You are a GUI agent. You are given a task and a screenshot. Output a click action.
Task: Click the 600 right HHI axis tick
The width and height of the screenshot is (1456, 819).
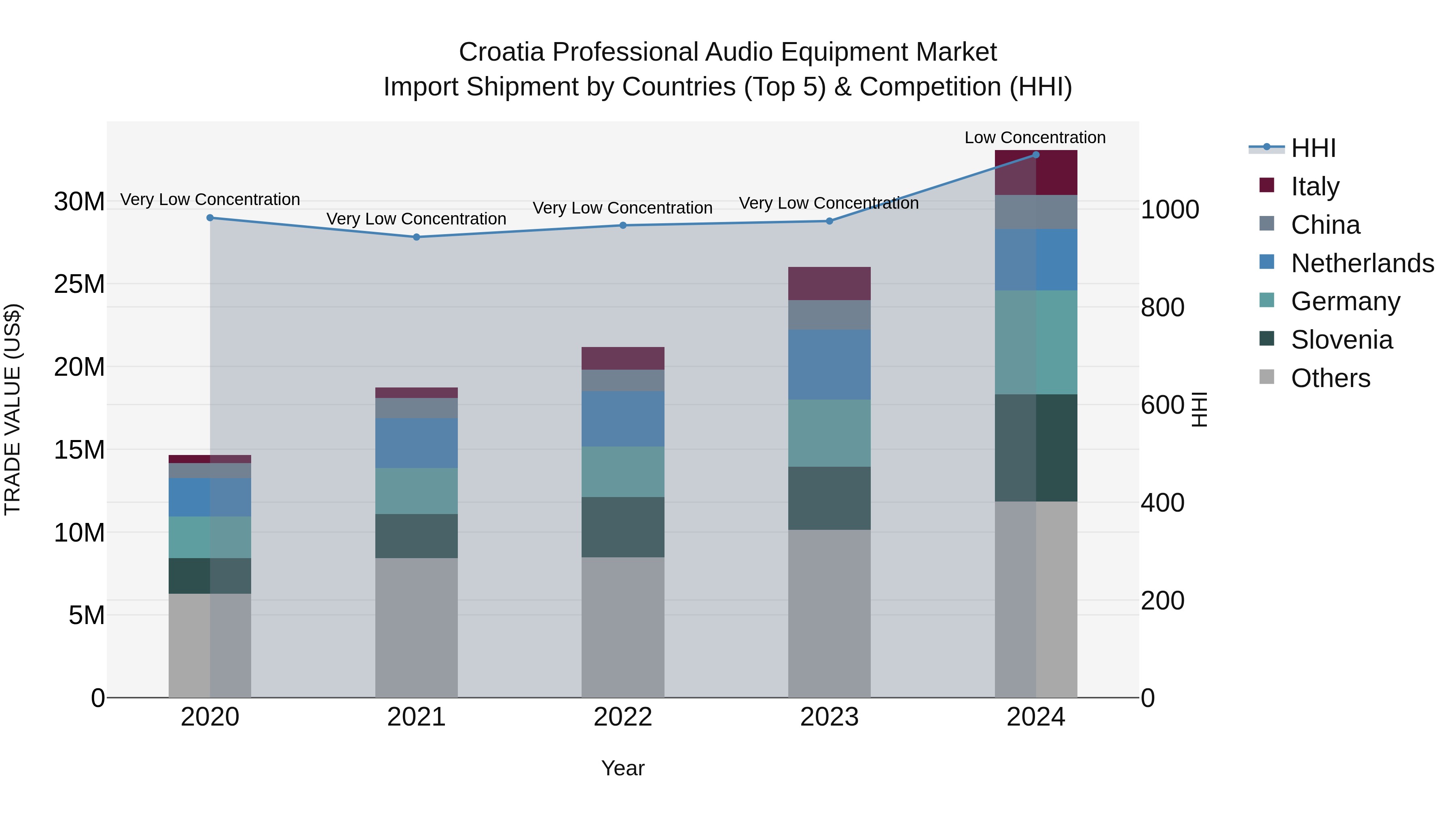click(x=1163, y=405)
